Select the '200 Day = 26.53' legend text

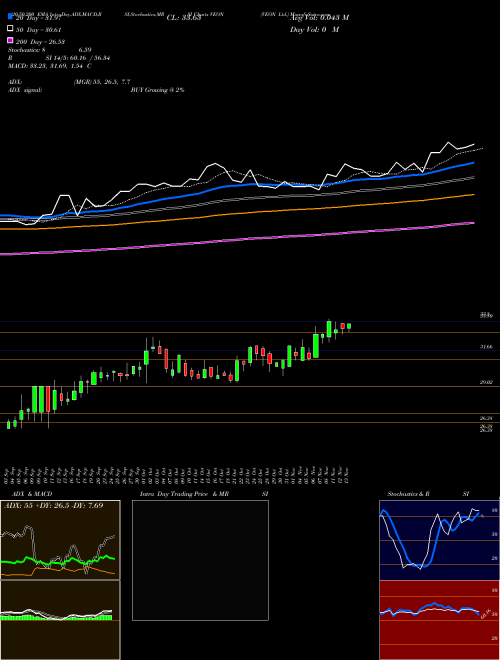[x=40, y=42]
